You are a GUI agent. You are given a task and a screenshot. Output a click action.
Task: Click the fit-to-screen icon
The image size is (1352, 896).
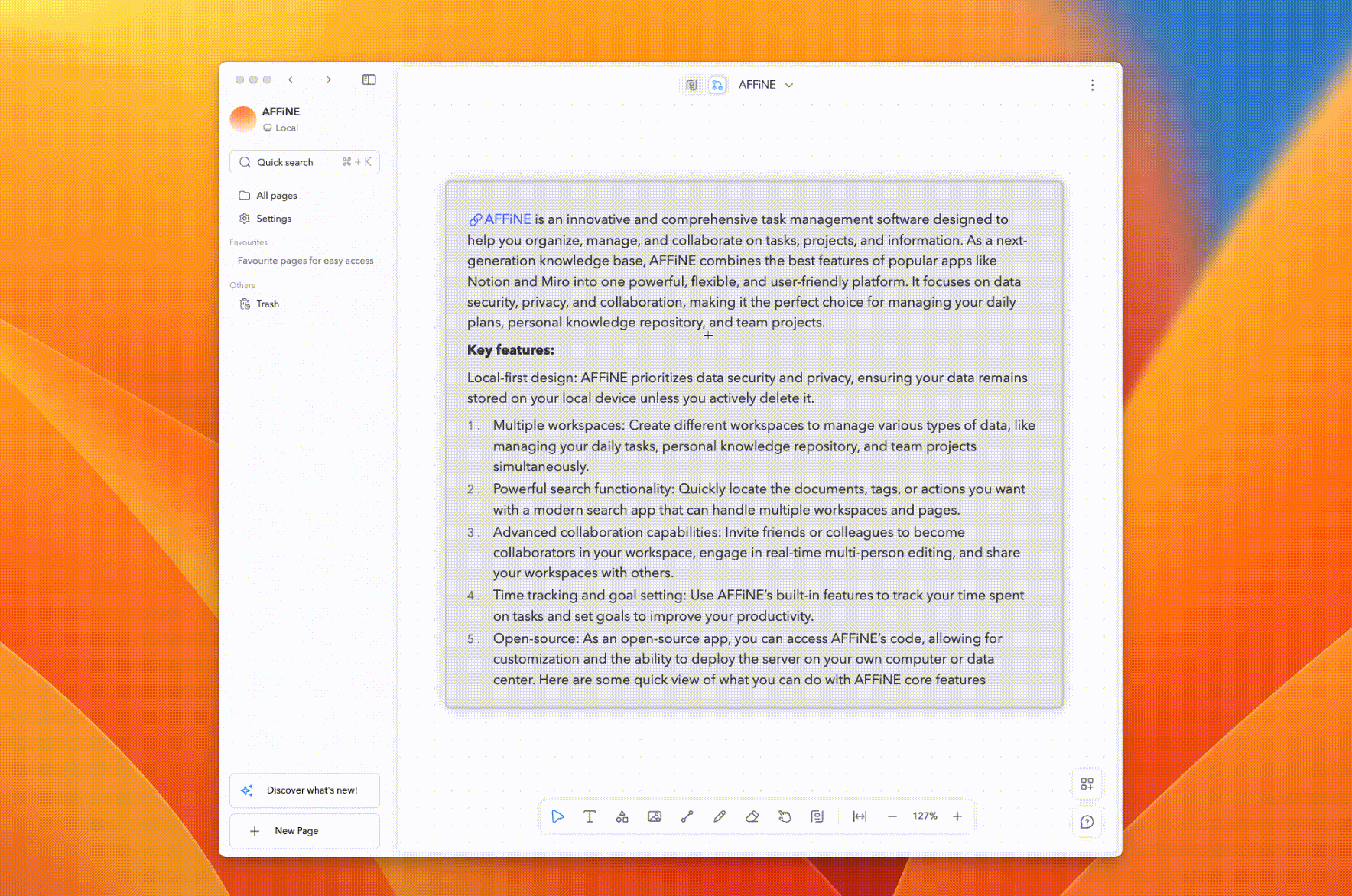pyautogui.click(x=860, y=816)
